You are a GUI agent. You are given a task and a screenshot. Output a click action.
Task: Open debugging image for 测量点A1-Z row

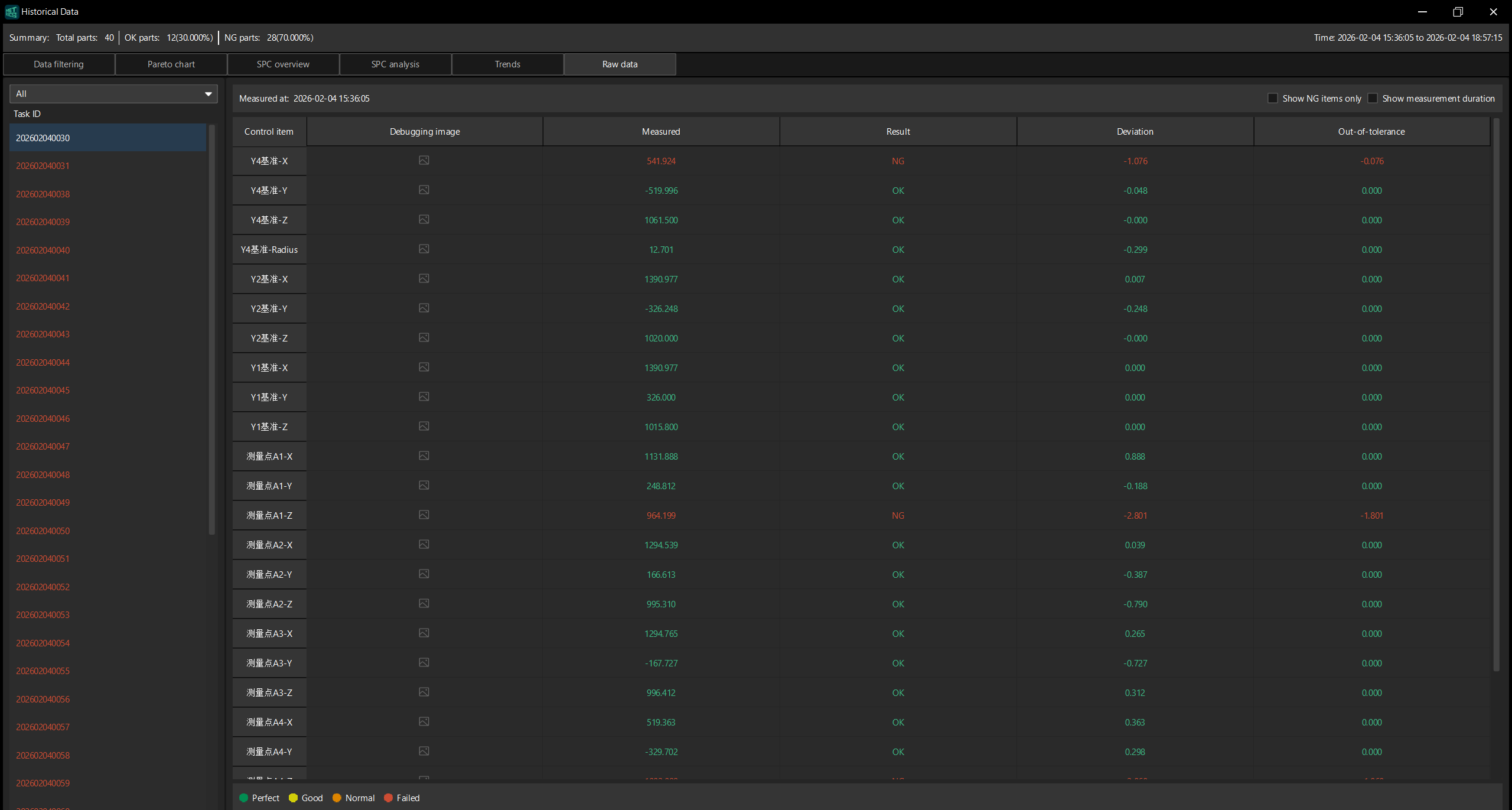pos(424,515)
